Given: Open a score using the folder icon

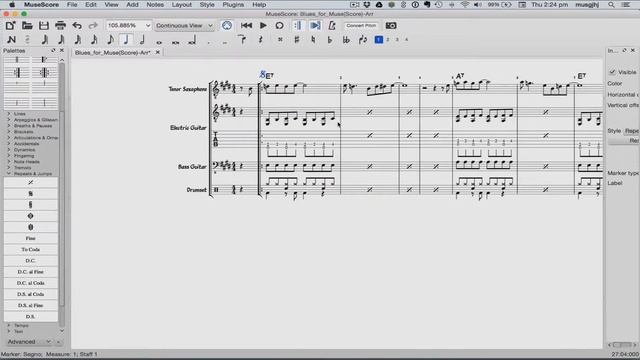Looking at the screenshot, I should tap(27, 26).
